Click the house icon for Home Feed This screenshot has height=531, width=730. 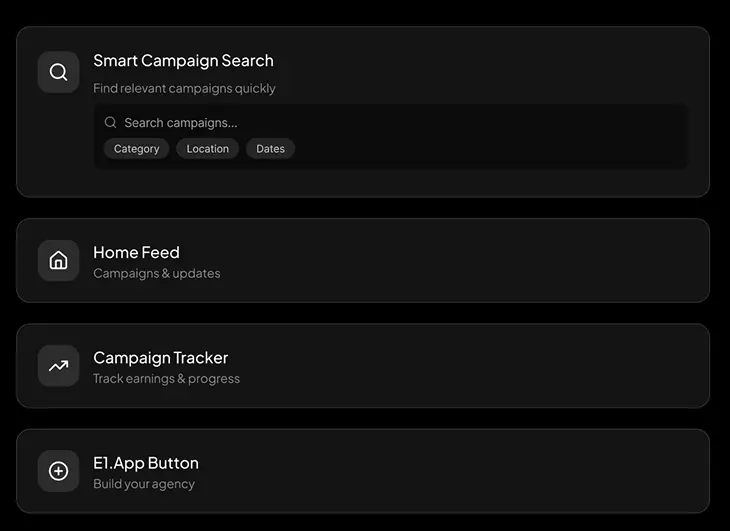58,261
